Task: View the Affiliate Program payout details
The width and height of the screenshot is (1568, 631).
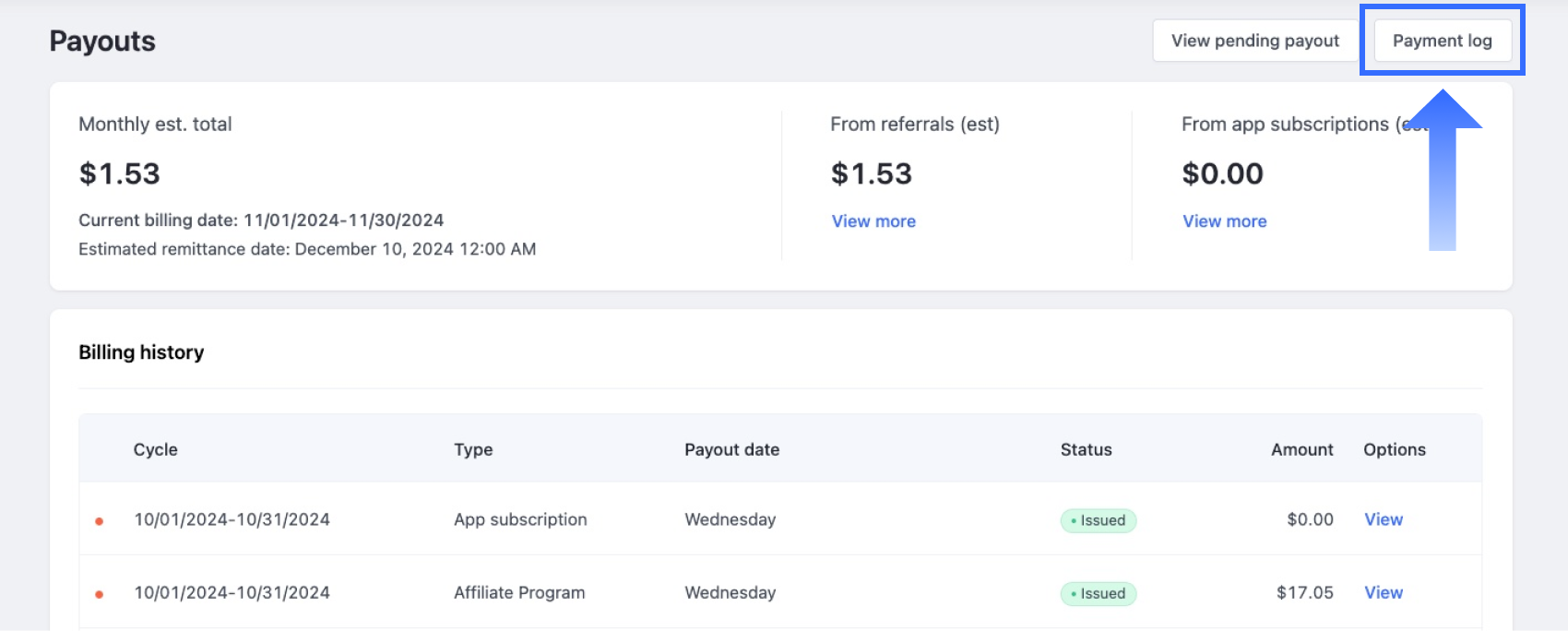Action: (1383, 592)
